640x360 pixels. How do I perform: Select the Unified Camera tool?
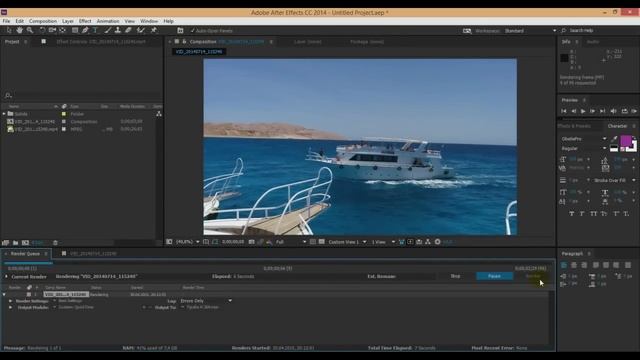[x=52, y=30]
